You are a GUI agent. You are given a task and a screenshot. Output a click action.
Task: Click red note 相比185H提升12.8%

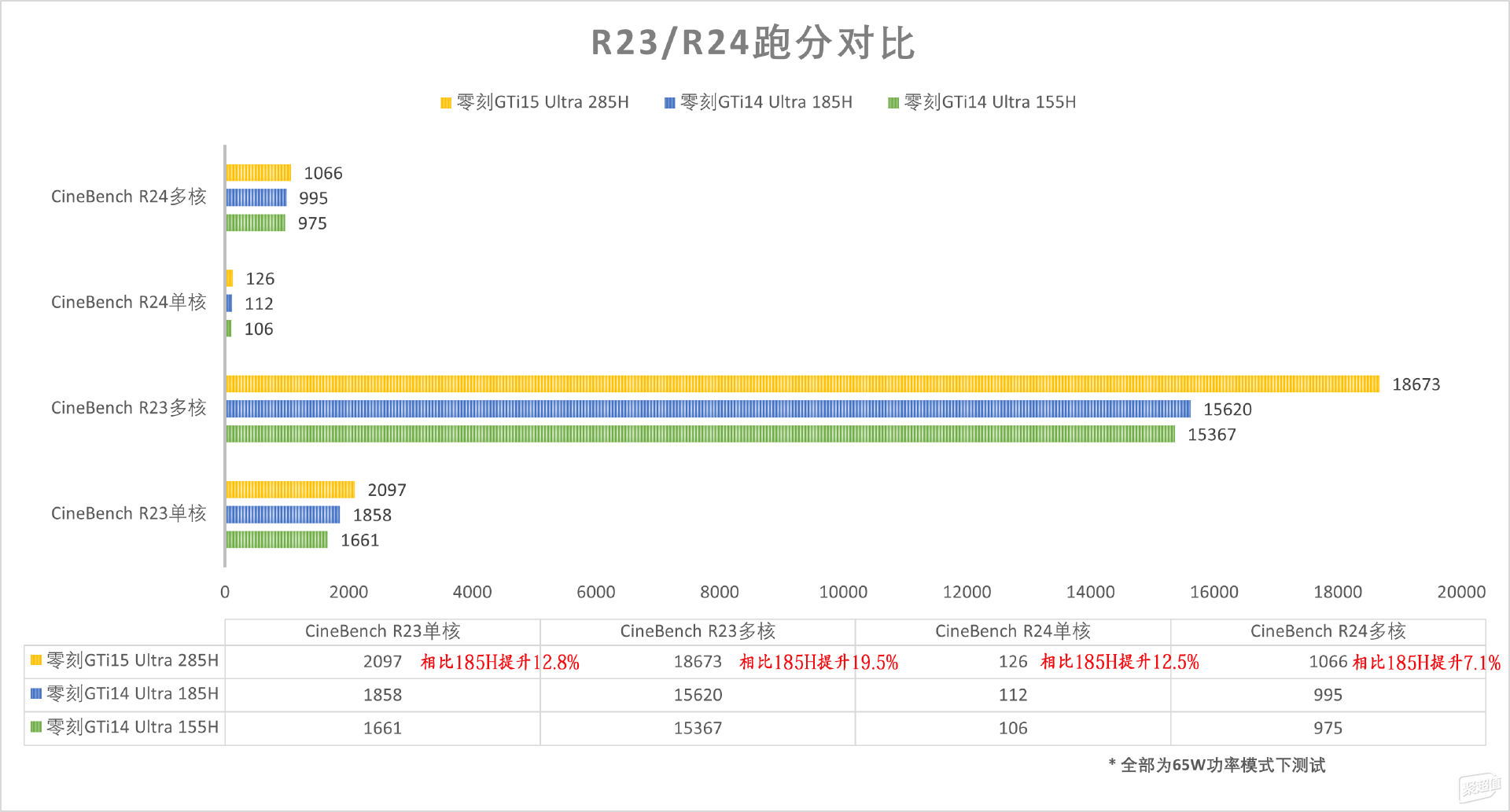(x=500, y=662)
